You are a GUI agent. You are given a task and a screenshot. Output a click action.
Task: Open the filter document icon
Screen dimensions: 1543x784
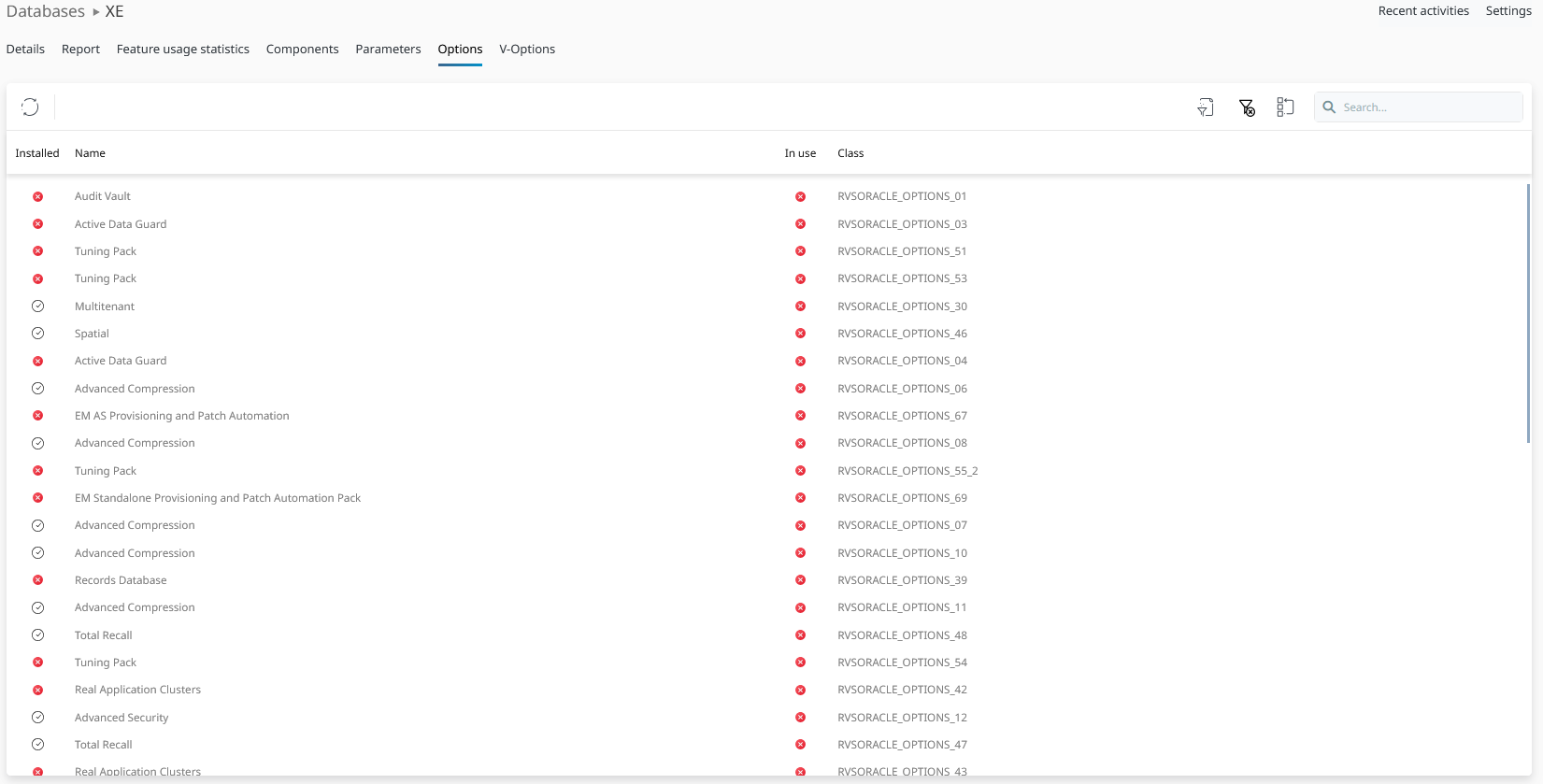coord(1206,107)
